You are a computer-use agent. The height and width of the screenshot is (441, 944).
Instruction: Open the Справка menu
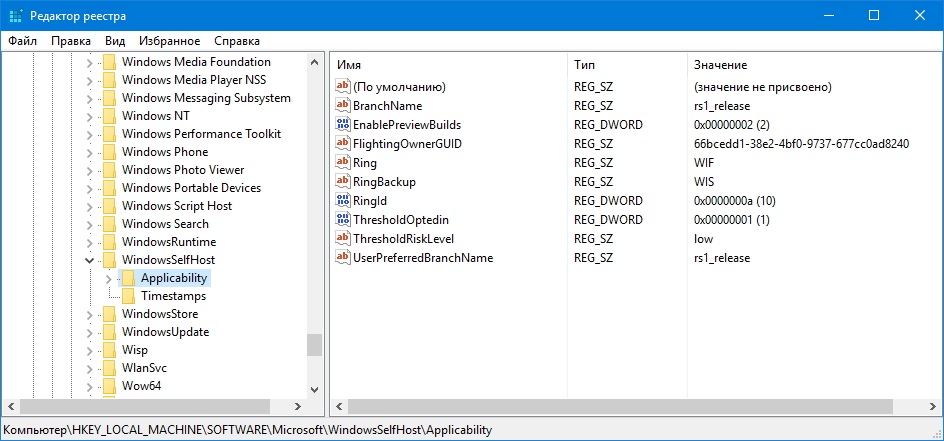pyautogui.click(x=237, y=41)
